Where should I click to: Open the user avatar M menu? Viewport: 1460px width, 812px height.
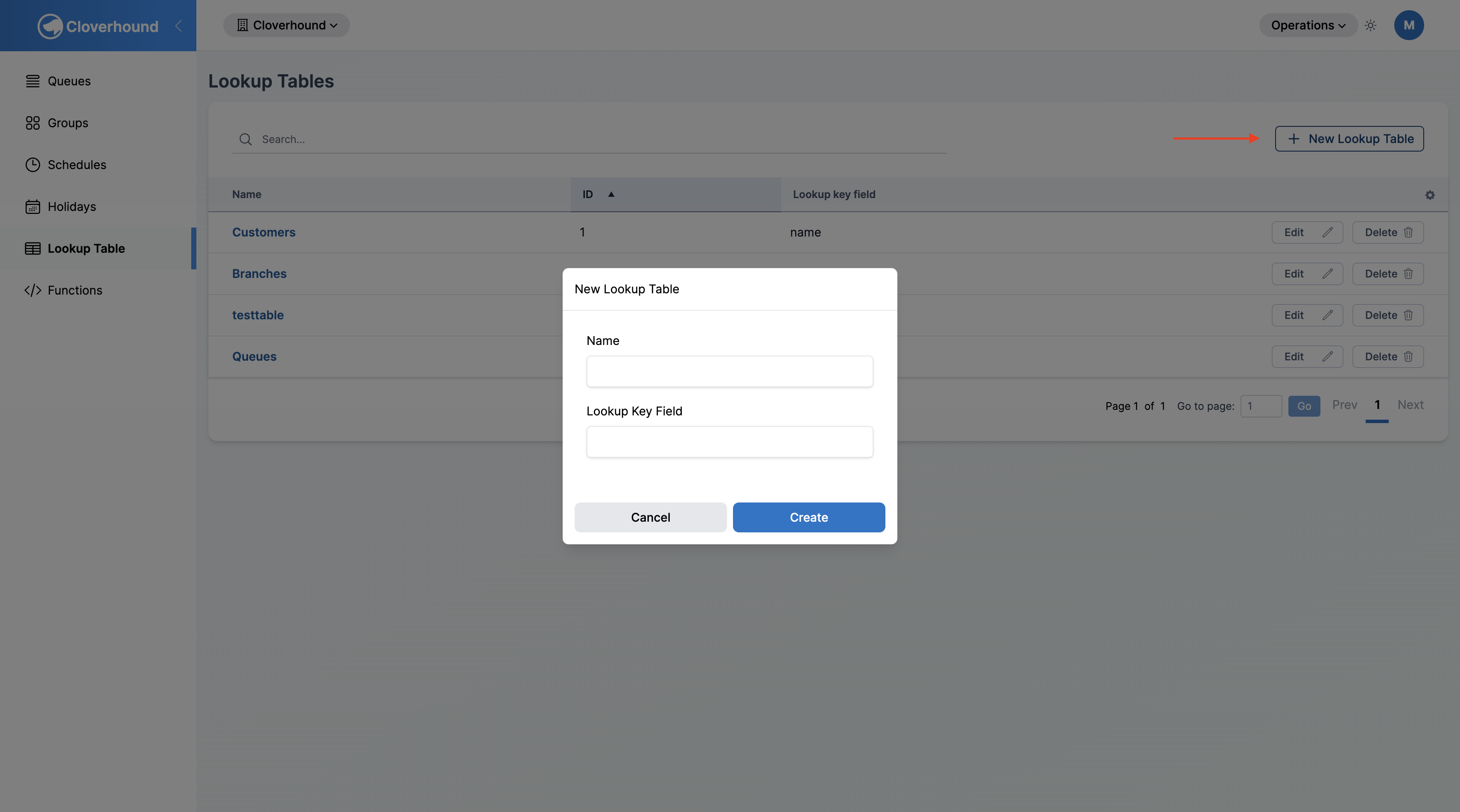1409,26
